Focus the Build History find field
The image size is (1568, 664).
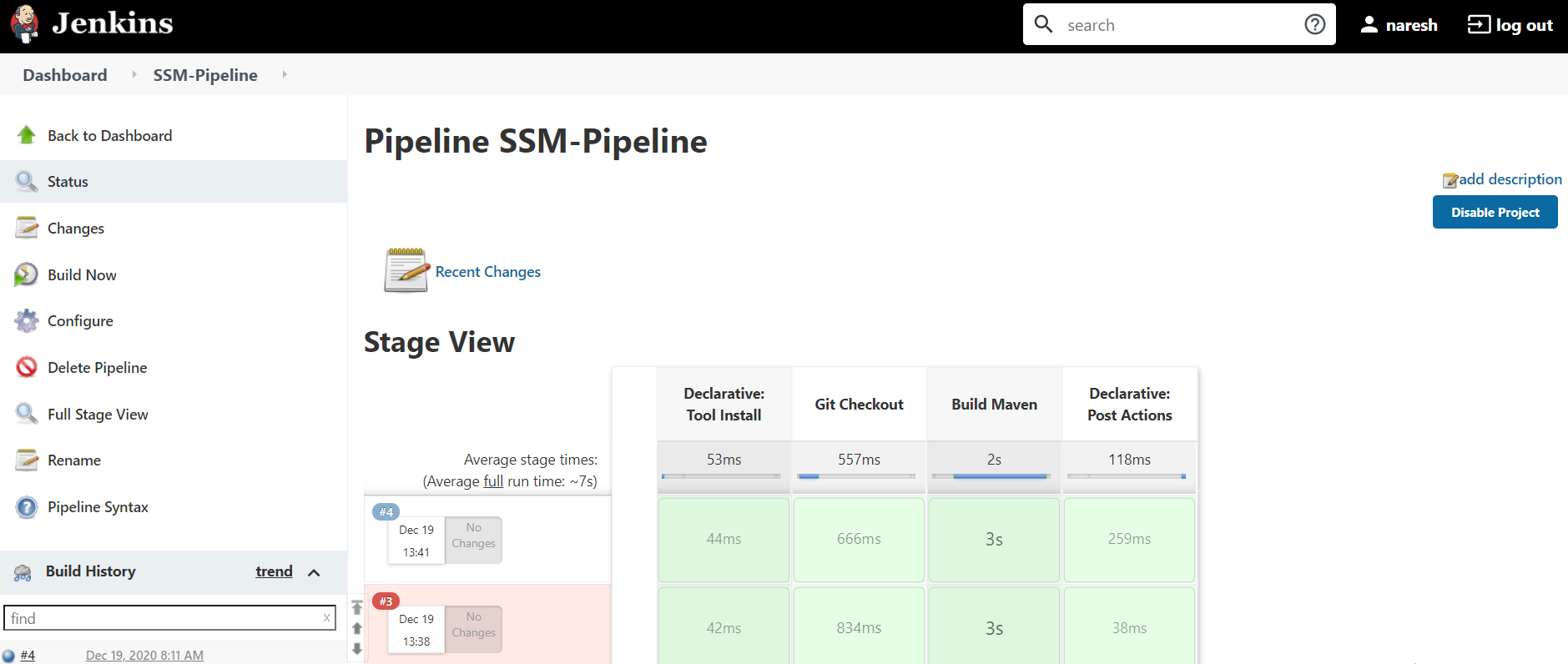[163, 618]
